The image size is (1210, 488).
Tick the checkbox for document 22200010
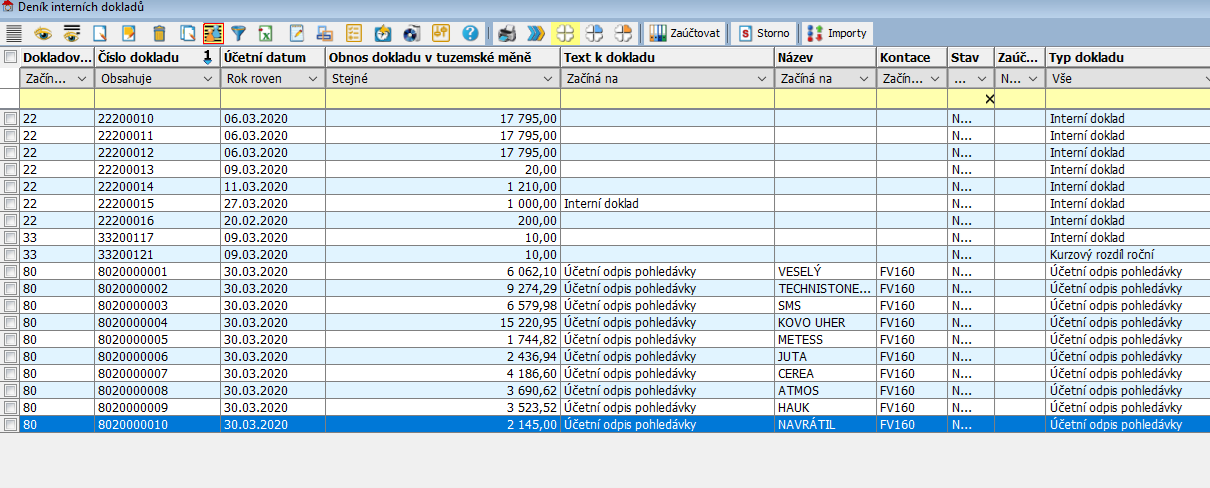10,119
